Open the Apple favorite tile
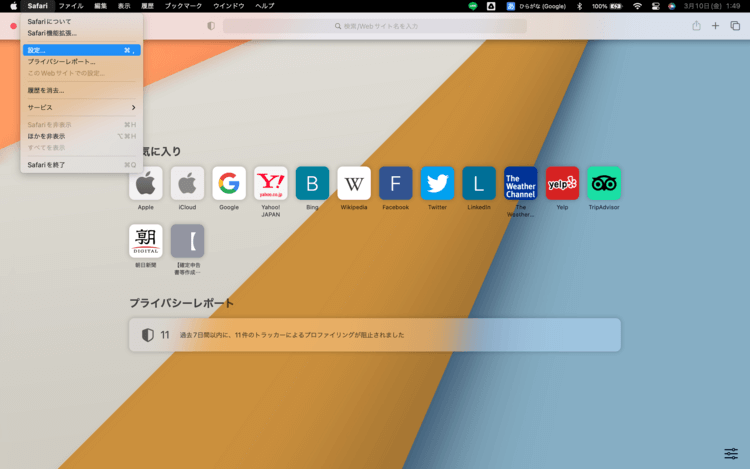 145,183
